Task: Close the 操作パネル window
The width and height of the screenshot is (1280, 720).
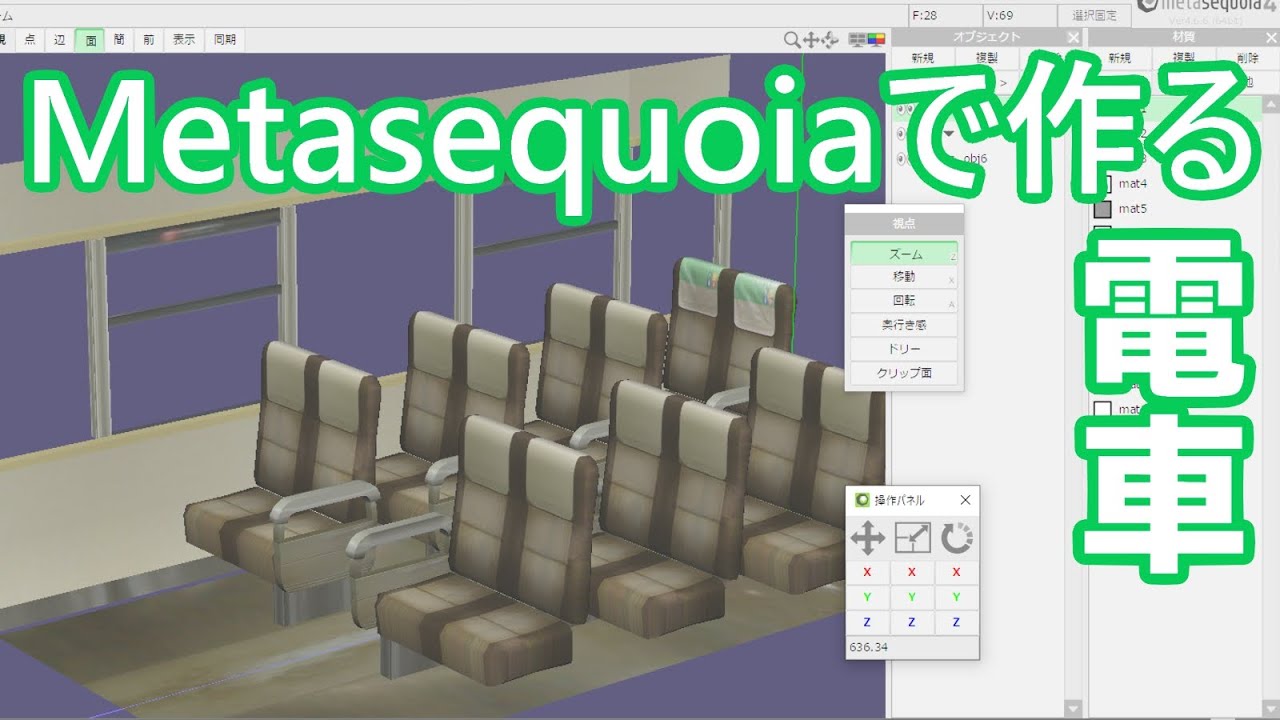Action: 965,500
